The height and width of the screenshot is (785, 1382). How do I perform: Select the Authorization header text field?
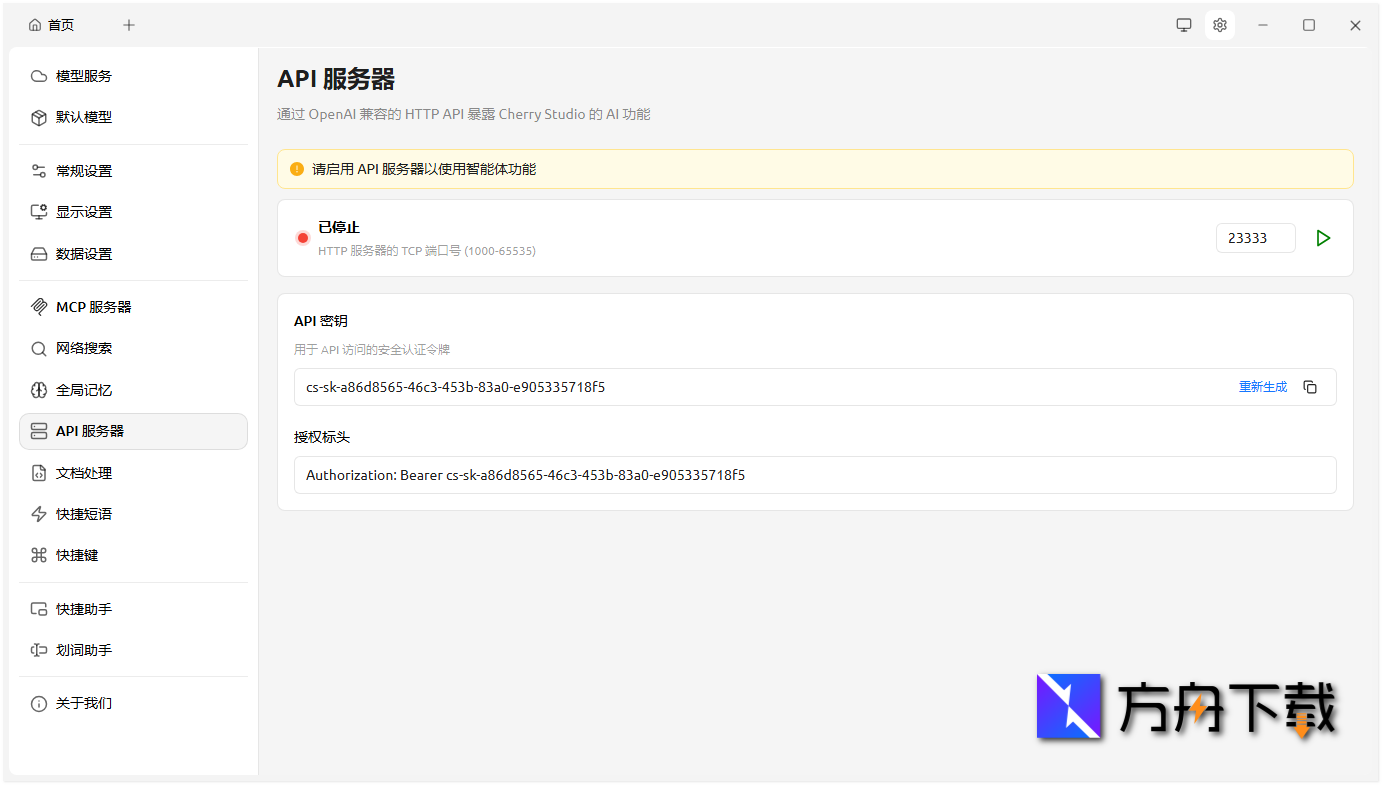(x=814, y=475)
